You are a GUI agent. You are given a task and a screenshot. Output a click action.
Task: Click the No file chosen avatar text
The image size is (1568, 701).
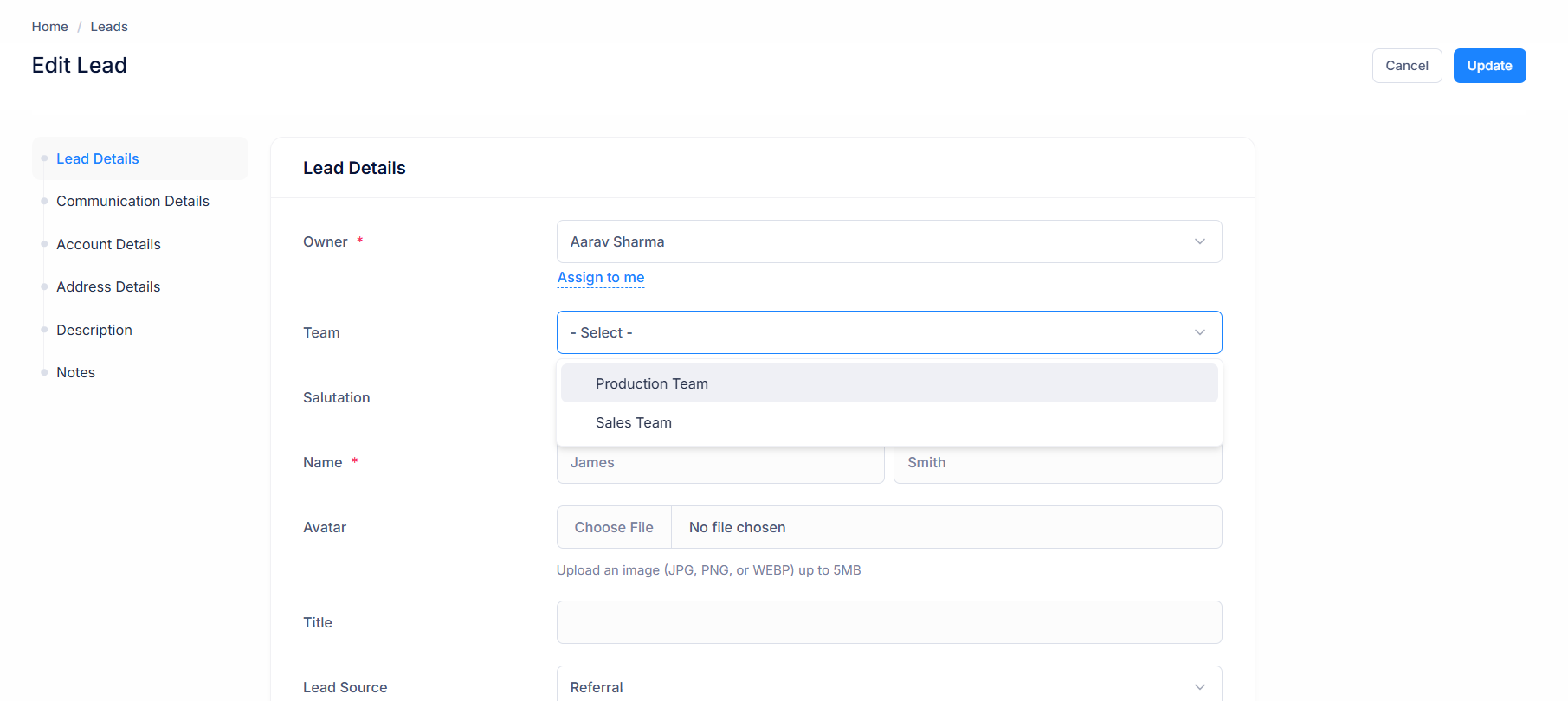738,527
